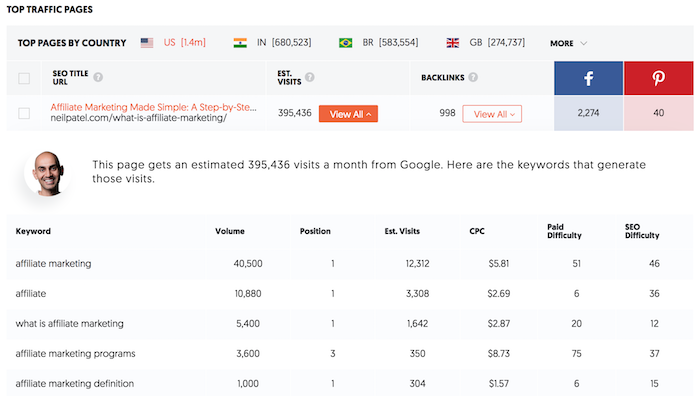Select the United States flag icon
This screenshot has height=396, width=700.
click(x=147, y=43)
